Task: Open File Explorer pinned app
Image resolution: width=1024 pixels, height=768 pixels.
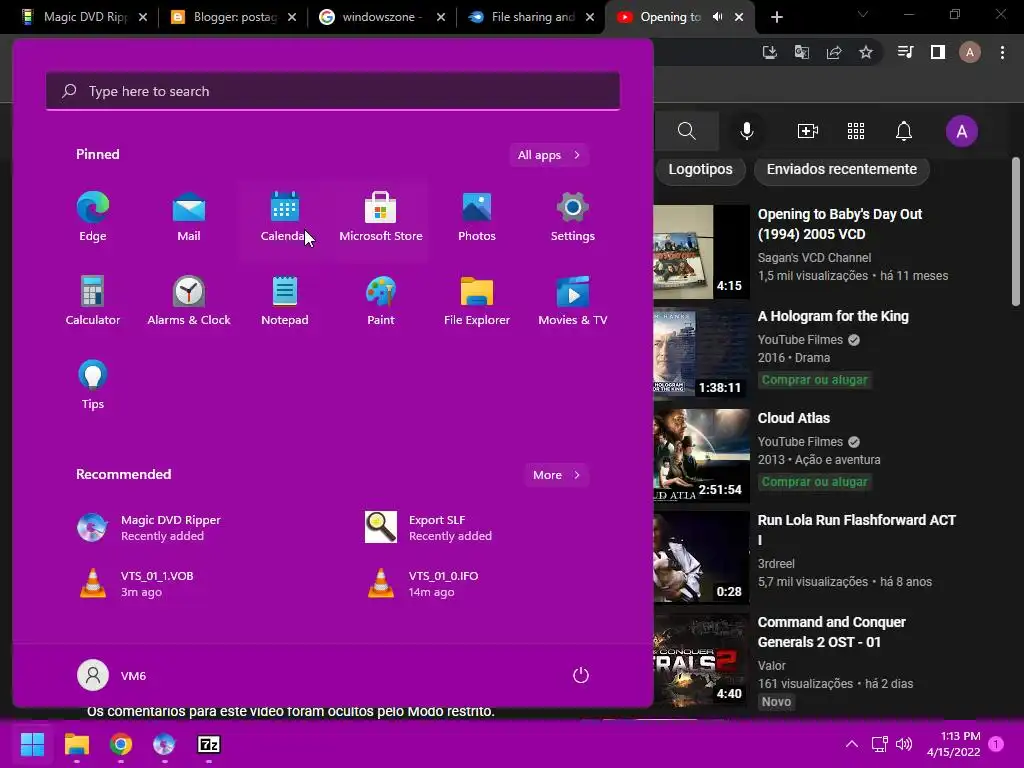Action: coord(477,301)
